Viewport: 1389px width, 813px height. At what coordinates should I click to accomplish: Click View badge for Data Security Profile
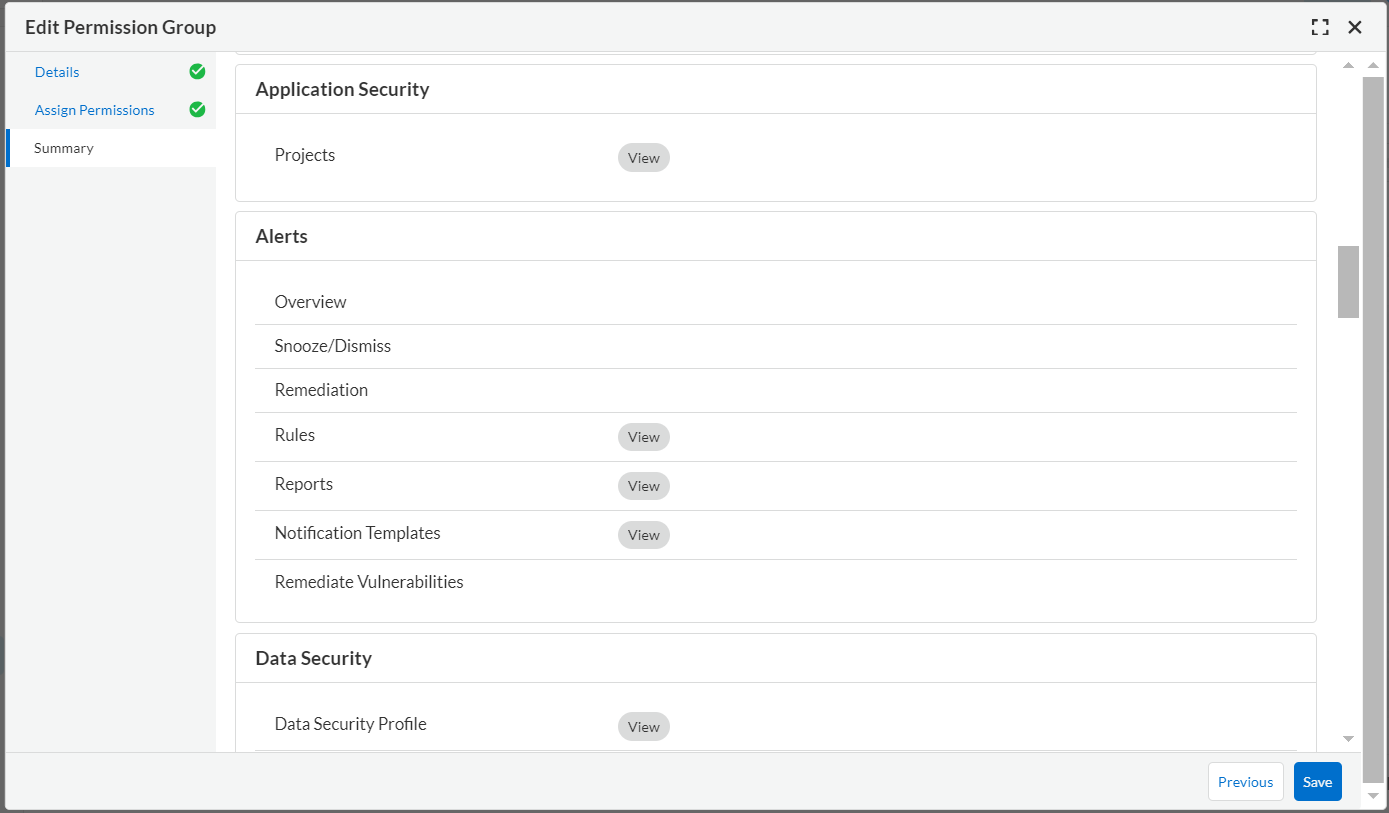coord(643,727)
